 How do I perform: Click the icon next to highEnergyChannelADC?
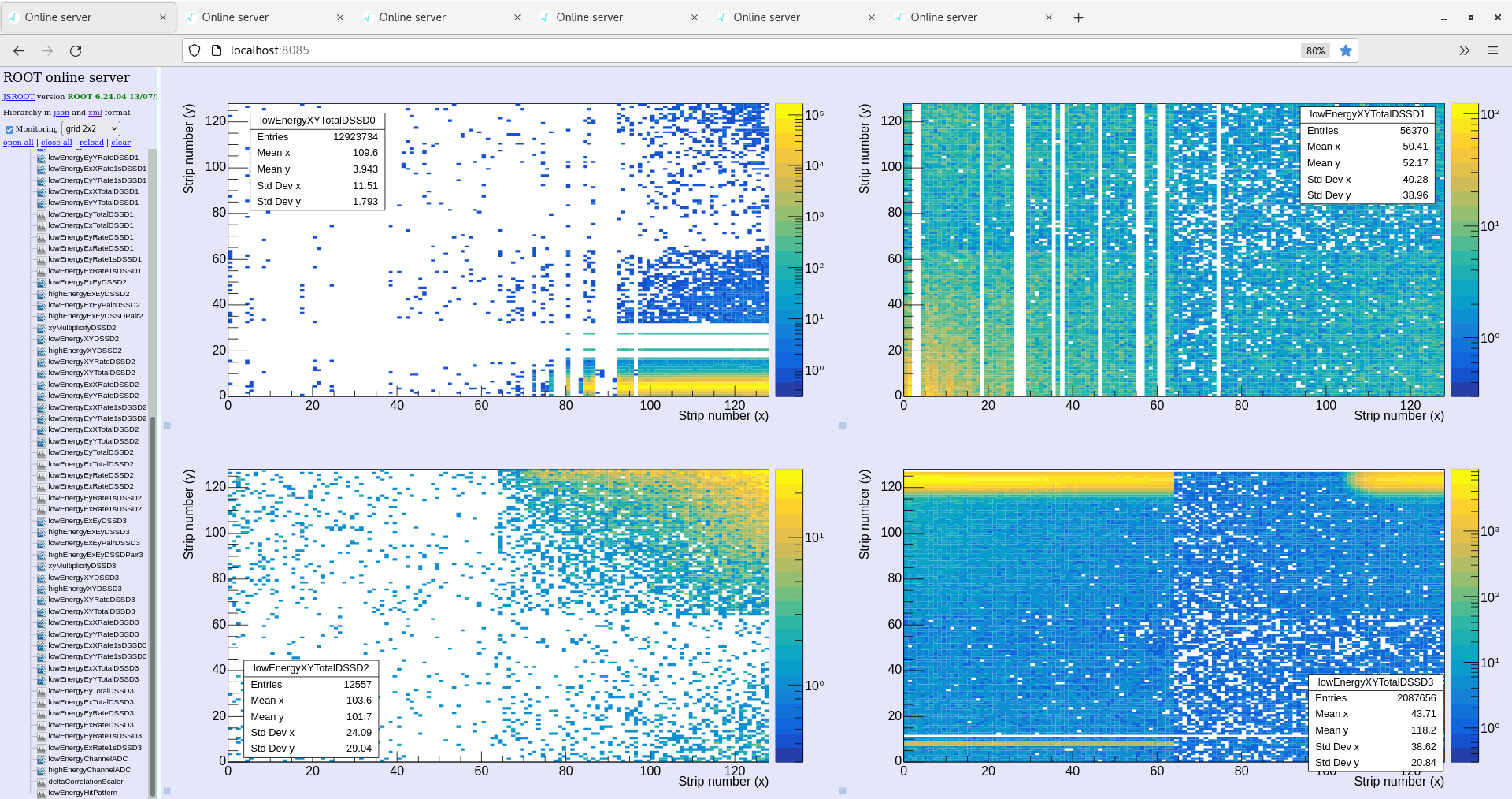[x=42, y=770]
